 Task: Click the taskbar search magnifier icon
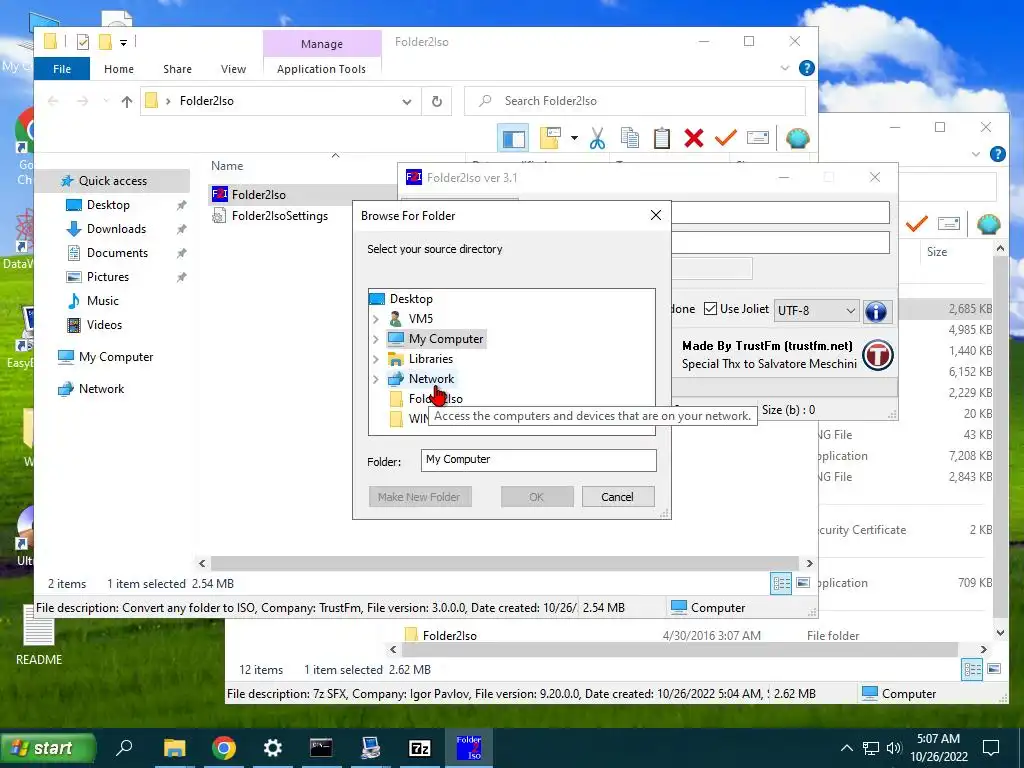click(x=124, y=747)
